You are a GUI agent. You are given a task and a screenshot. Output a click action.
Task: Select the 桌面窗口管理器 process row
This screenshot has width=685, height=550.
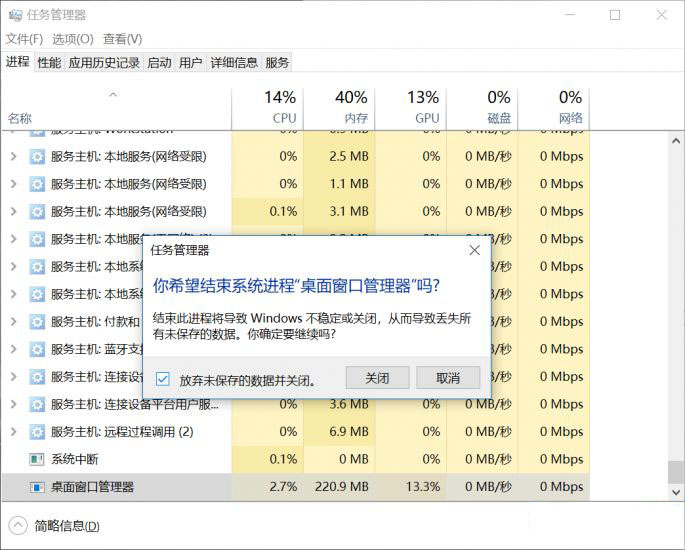pos(296,487)
